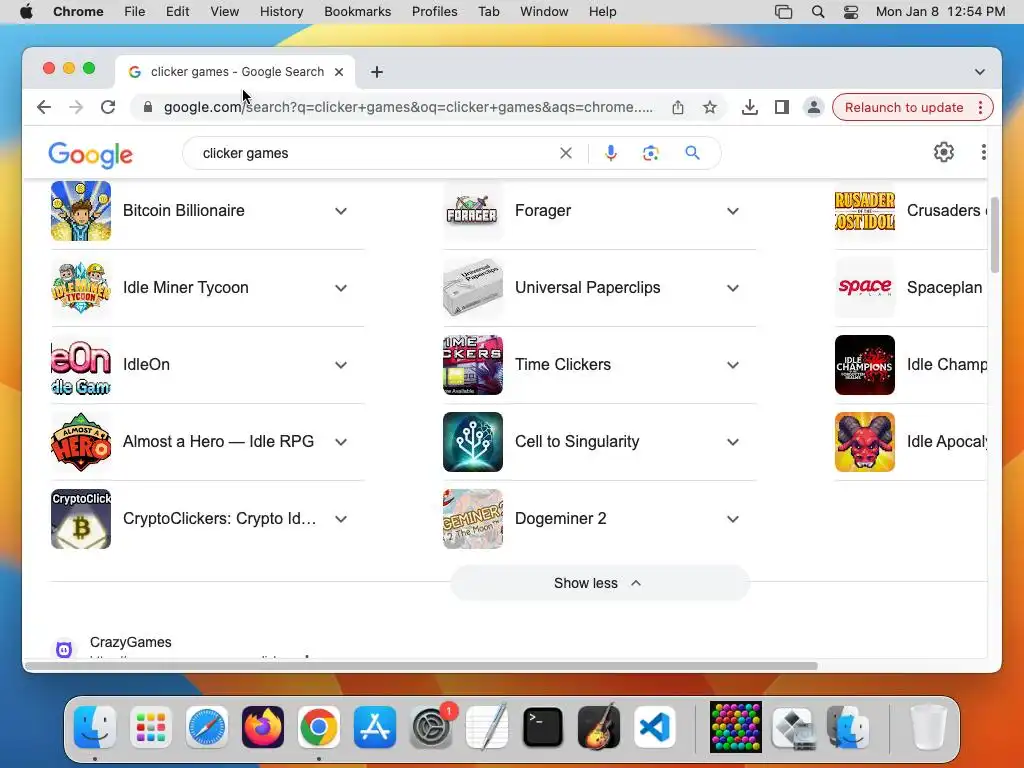Start voice search with the microphone icon

click(611, 153)
